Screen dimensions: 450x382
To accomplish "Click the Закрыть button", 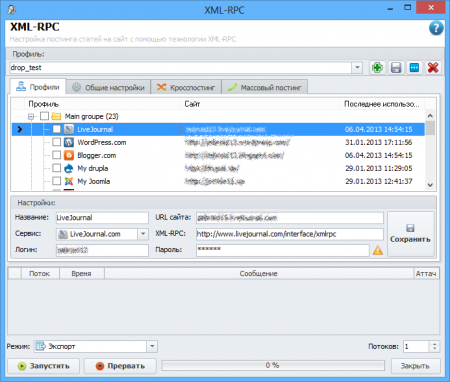I will (415, 366).
